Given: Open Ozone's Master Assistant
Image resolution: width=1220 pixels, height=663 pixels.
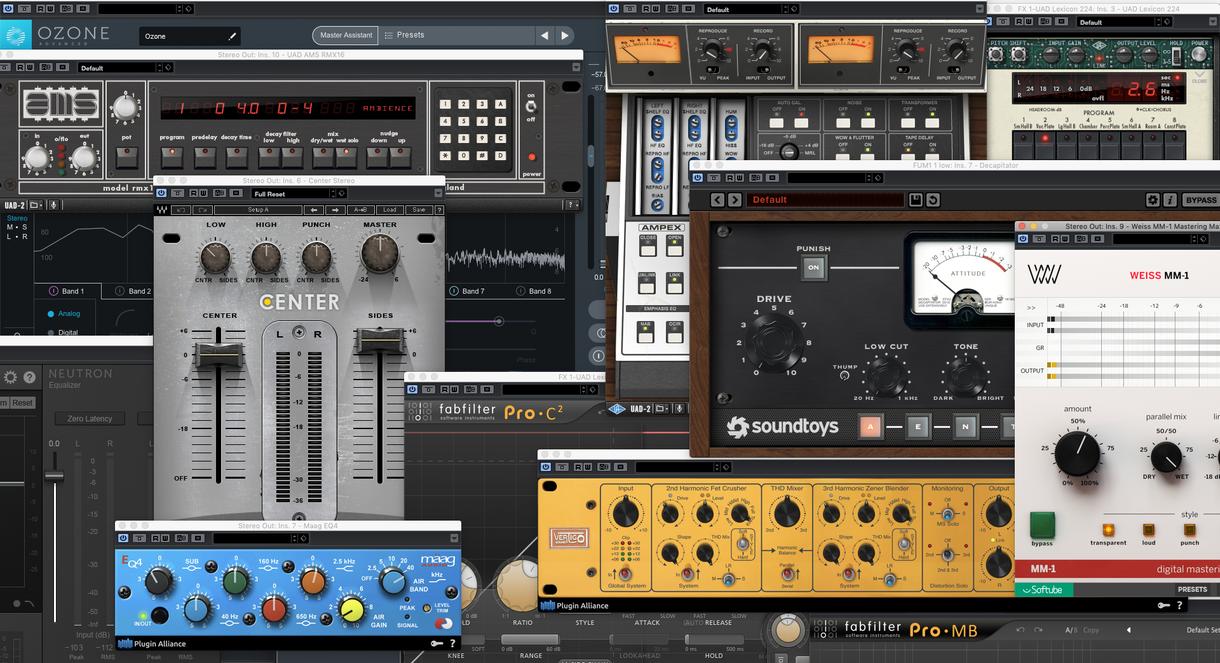Looking at the screenshot, I should [x=344, y=35].
